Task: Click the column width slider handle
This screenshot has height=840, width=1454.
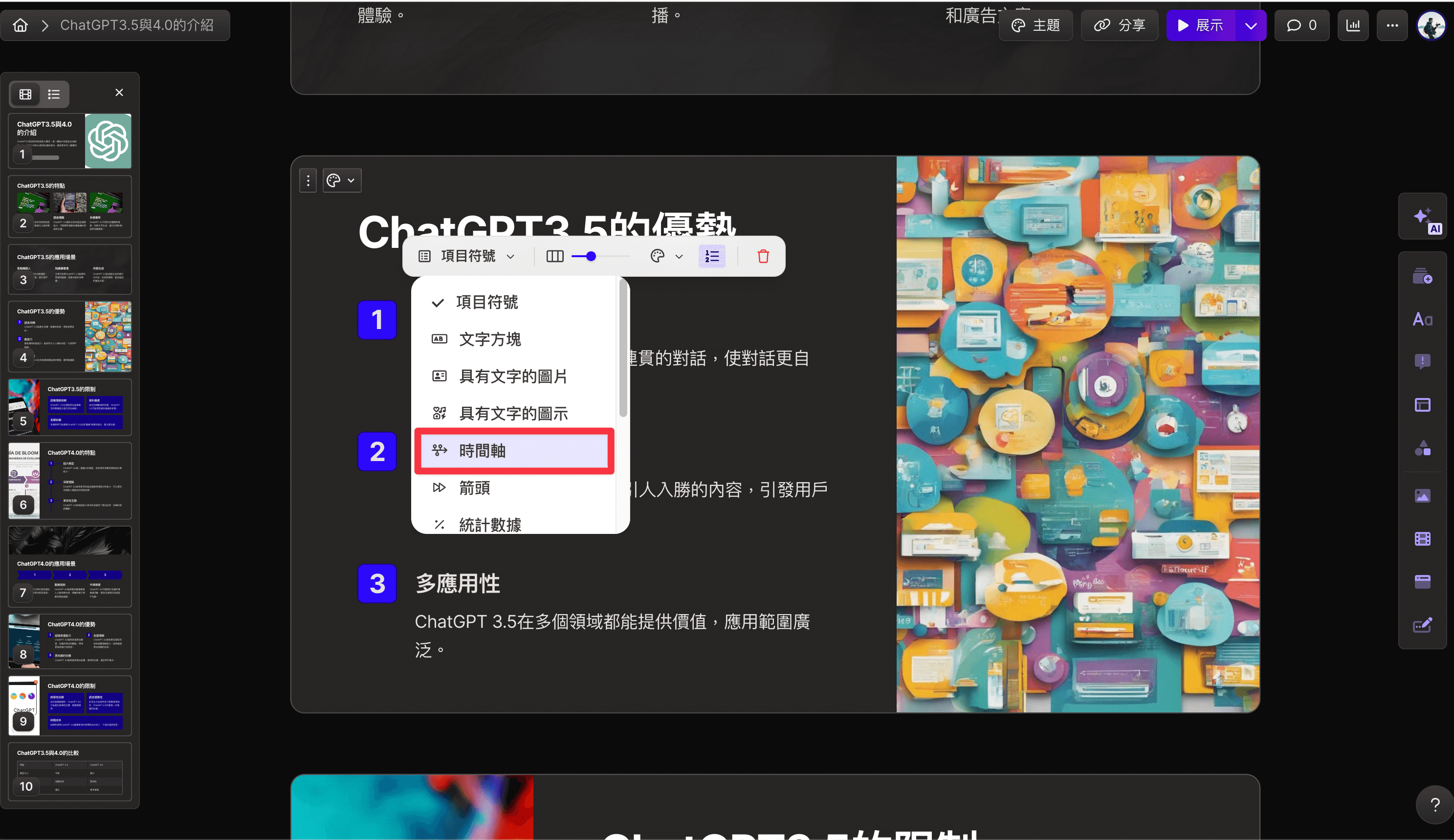Action: click(x=591, y=256)
